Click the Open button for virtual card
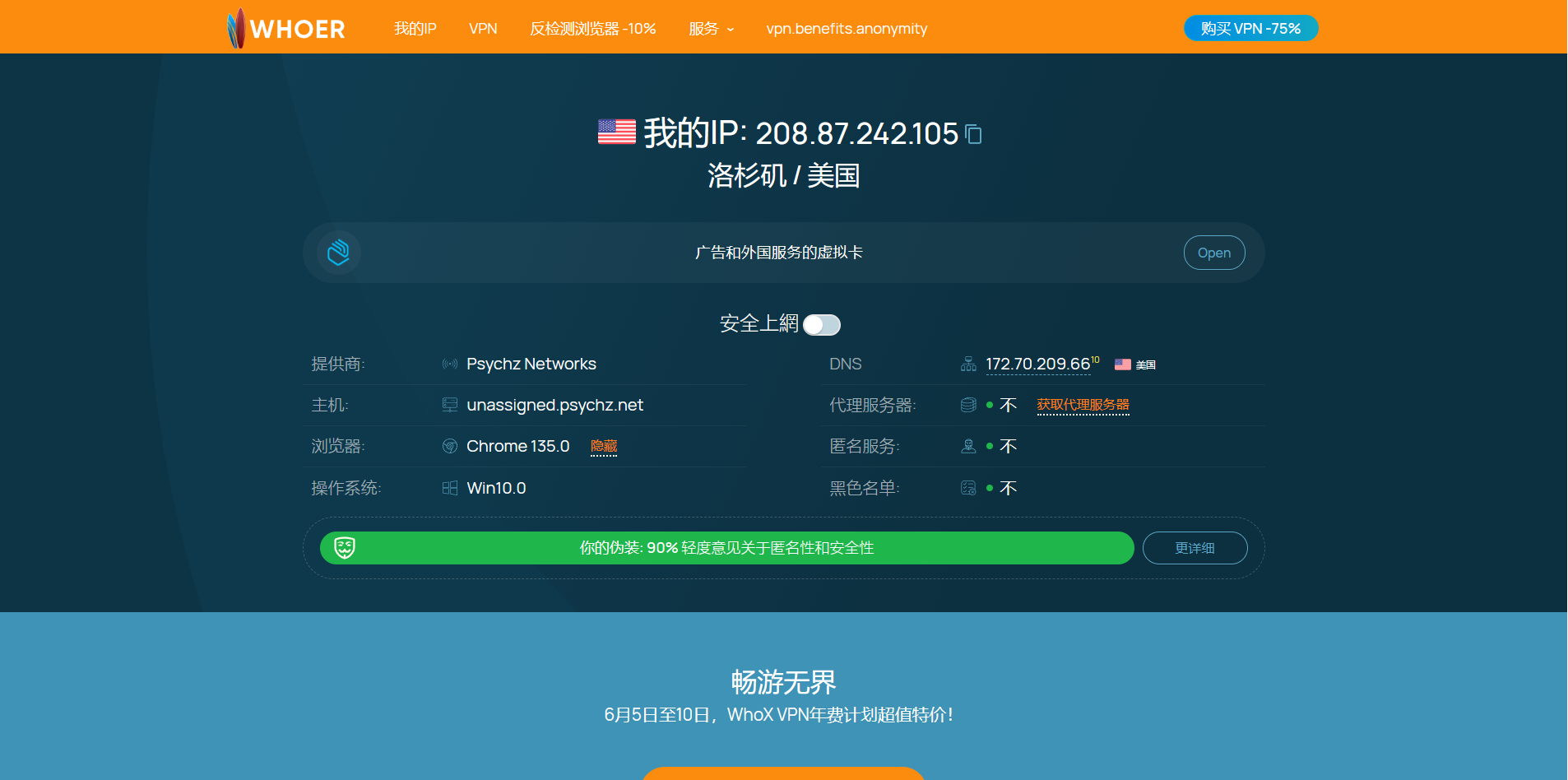The image size is (1568, 780). (x=1214, y=253)
